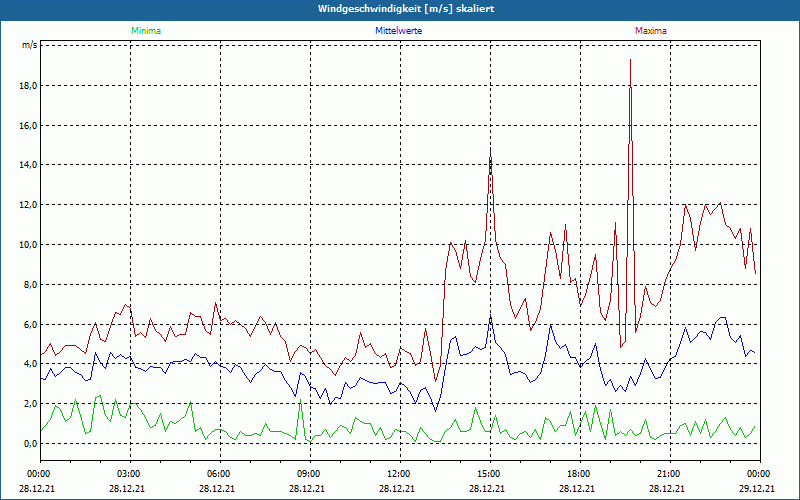Select the 6,0 y-axis tick label
800x500 pixels.
click(31, 325)
